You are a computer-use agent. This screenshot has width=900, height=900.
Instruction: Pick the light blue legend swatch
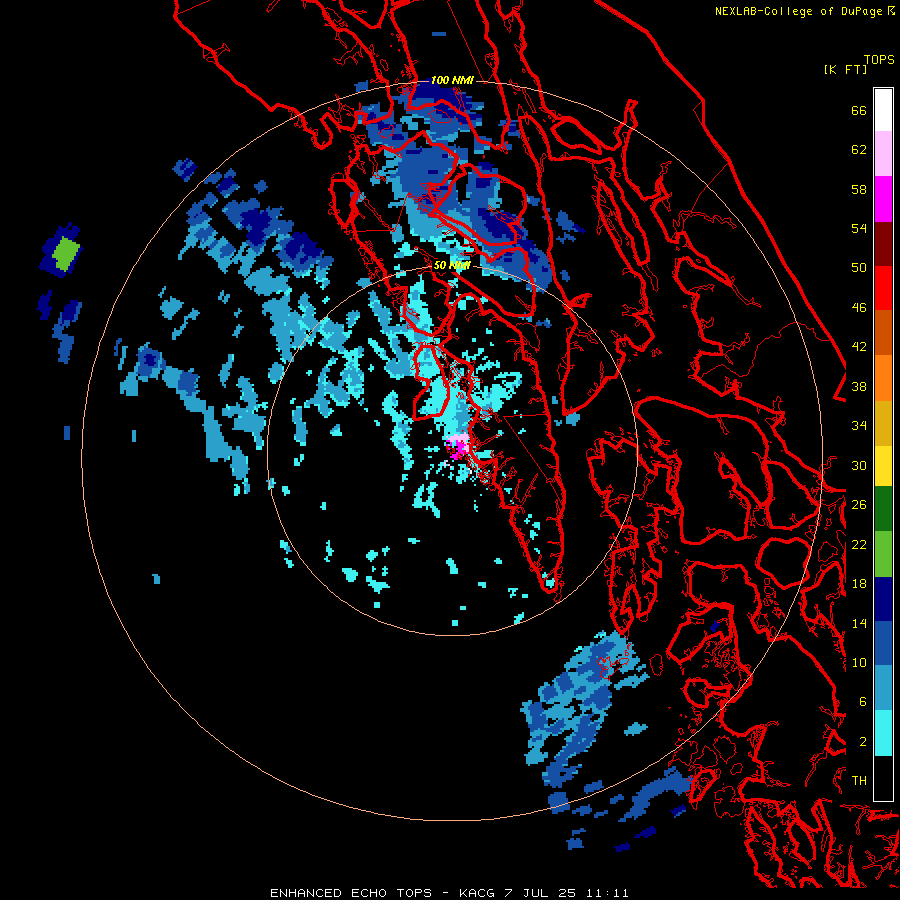[x=883, y=688]
